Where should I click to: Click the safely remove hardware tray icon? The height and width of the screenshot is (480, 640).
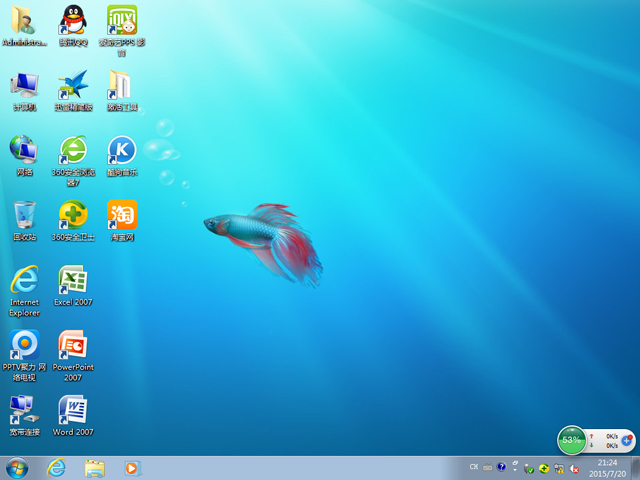point(529,469)
